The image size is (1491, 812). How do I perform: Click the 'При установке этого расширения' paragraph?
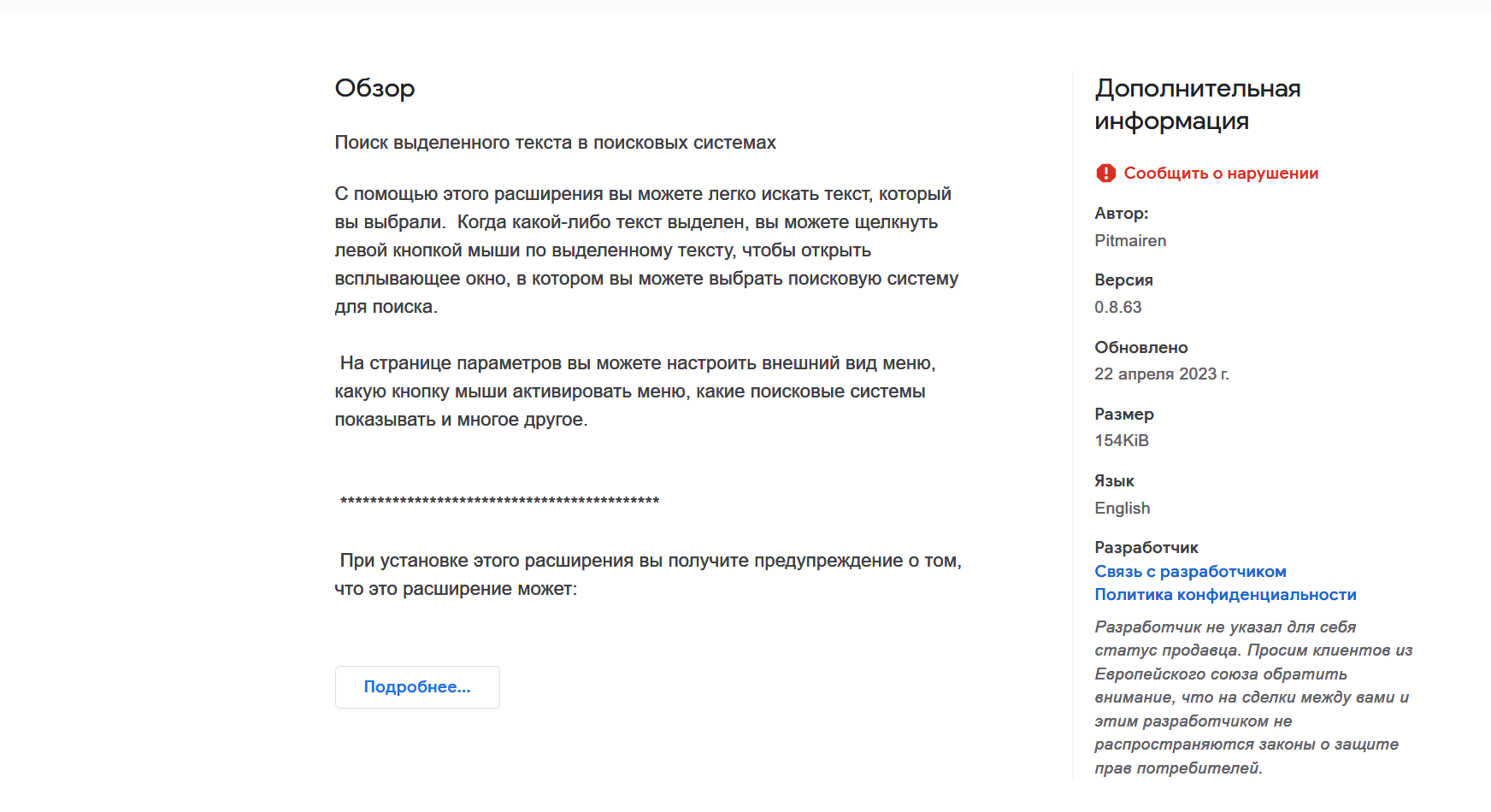pos(648,574)
